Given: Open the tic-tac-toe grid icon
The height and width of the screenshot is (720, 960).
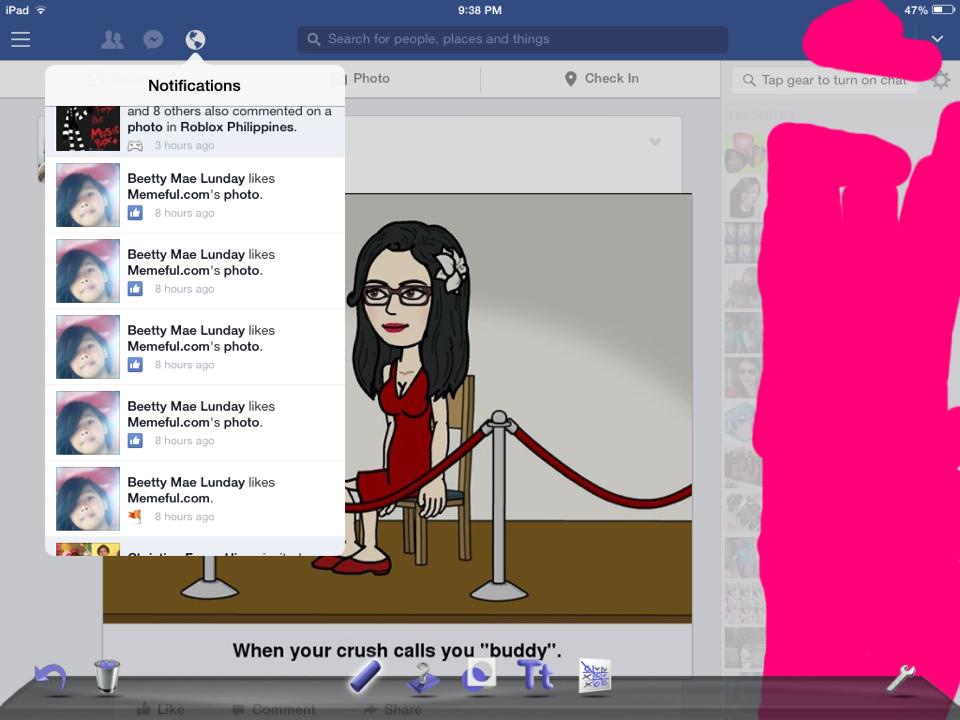Looking at the screenshot, I should [594, 676].
